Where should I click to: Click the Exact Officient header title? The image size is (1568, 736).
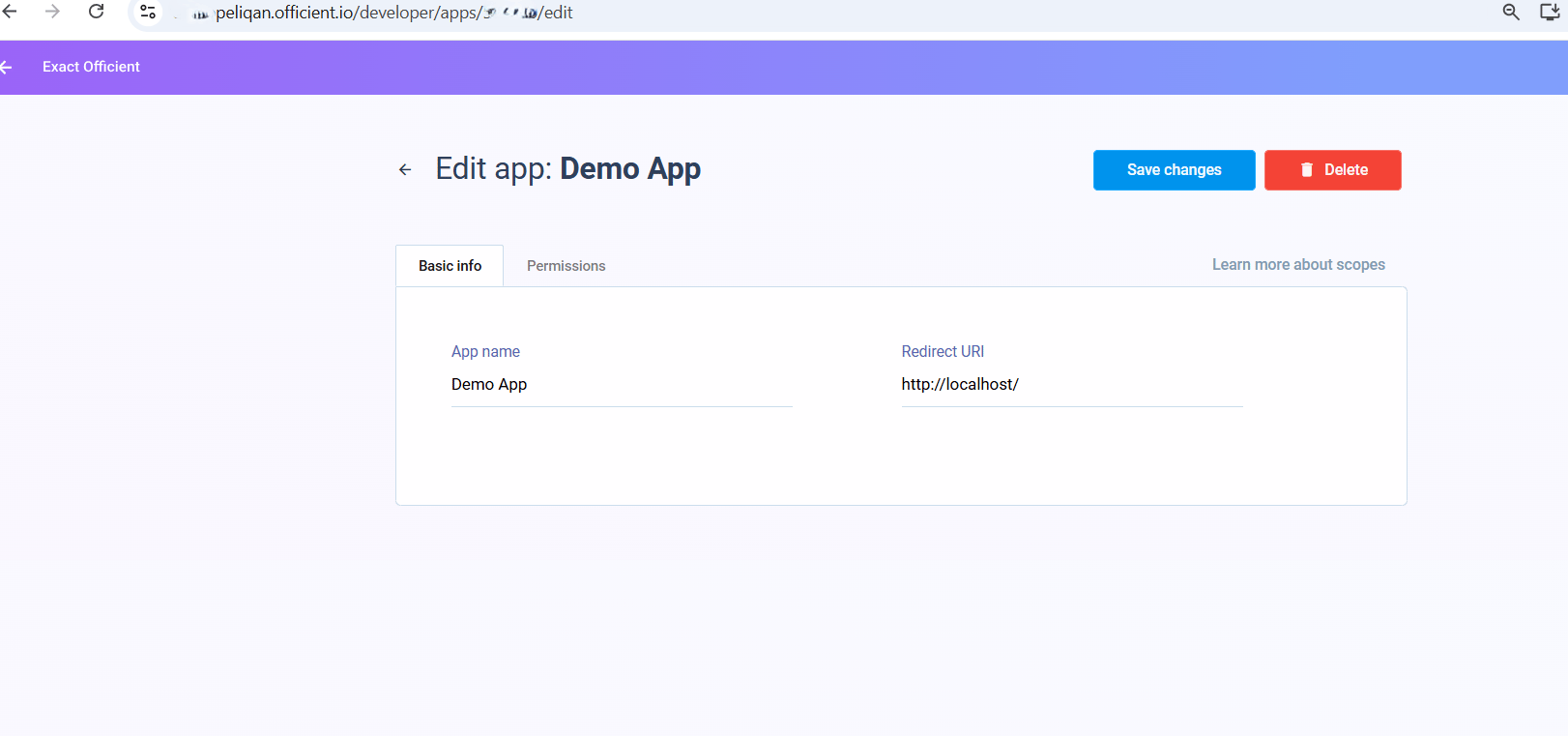pyautogui.click(x=91, y=67)
